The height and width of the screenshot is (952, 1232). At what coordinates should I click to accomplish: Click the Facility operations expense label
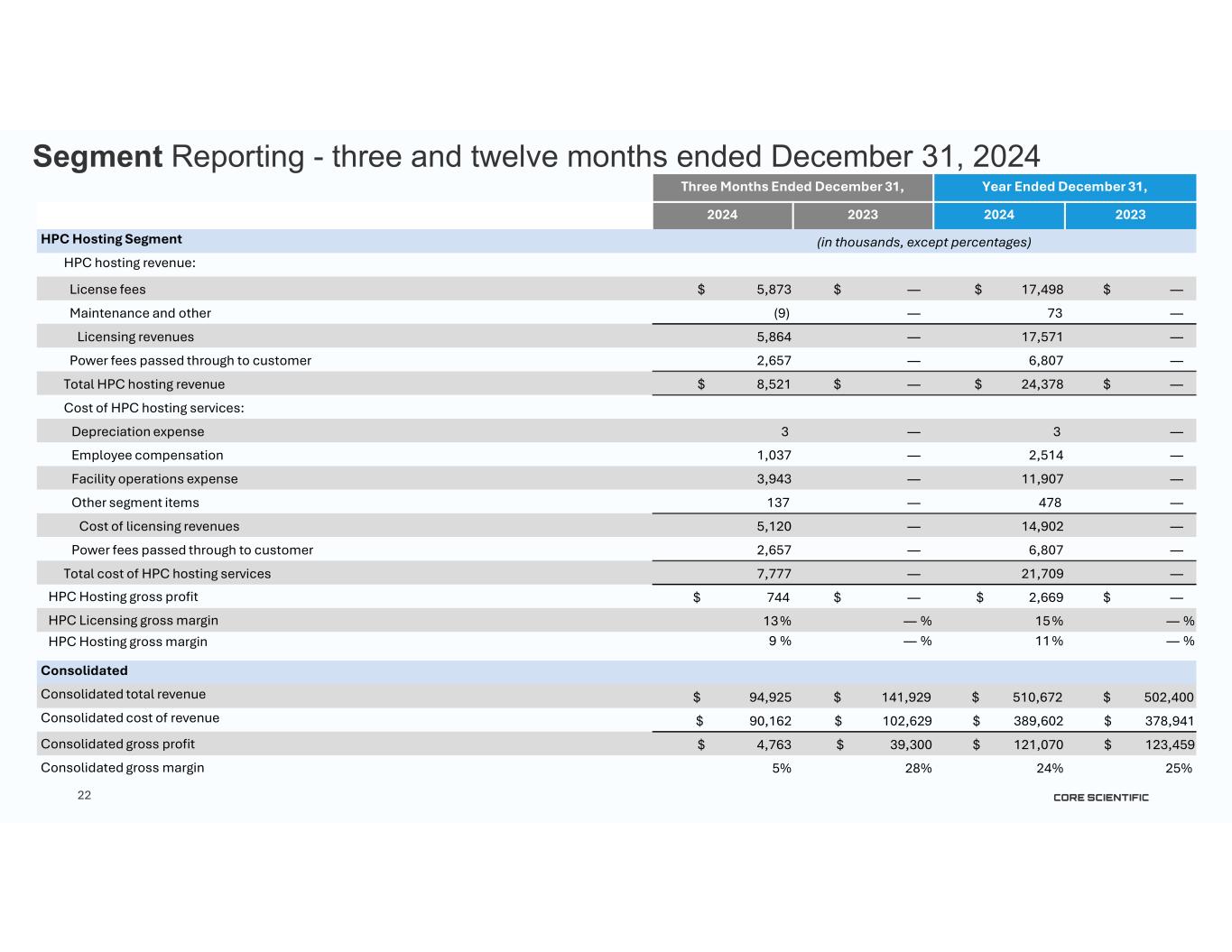click(x=154, y=479)
